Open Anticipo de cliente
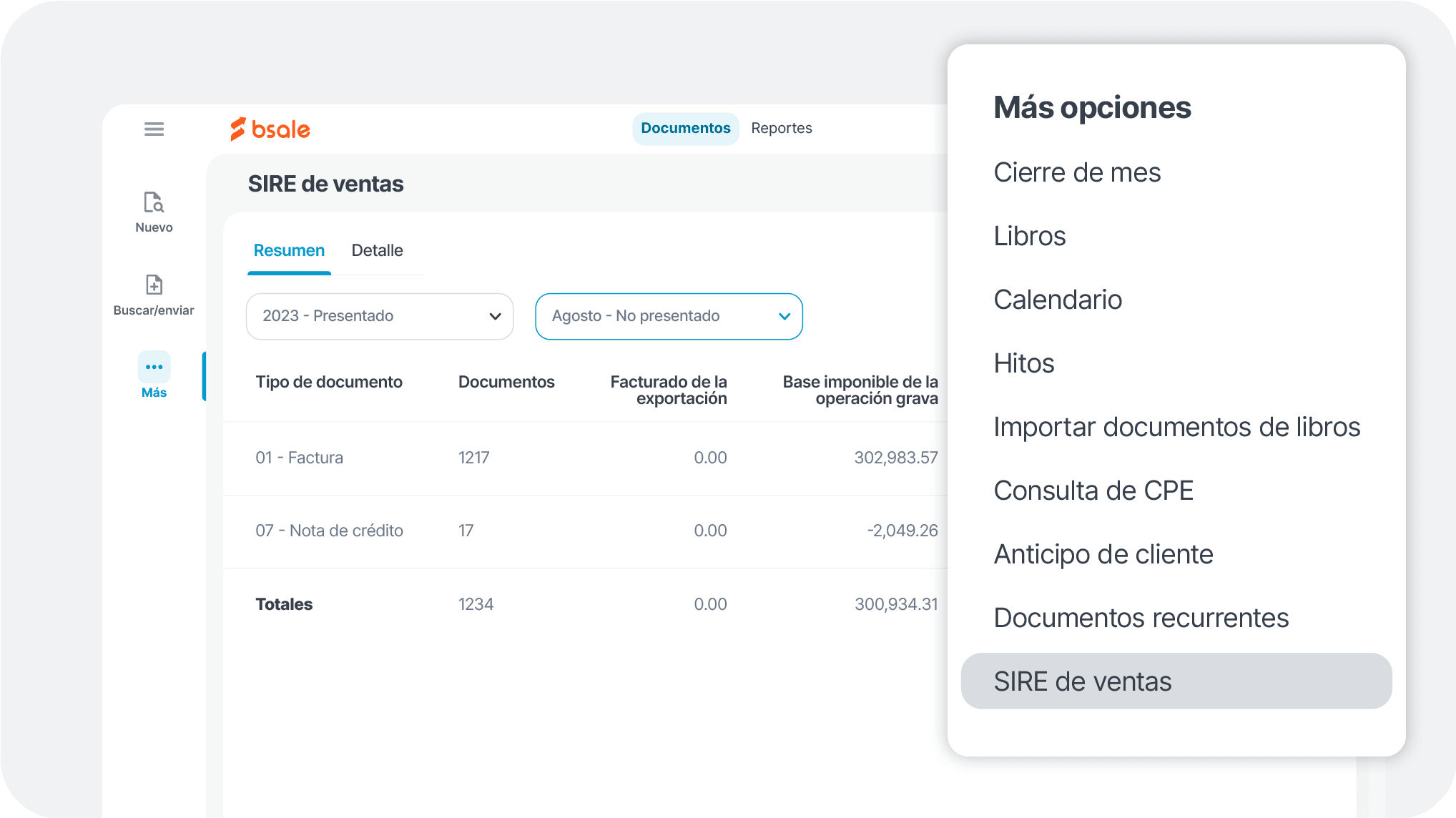This screenshot has width=1456, height=818. tap(1103, 554)
